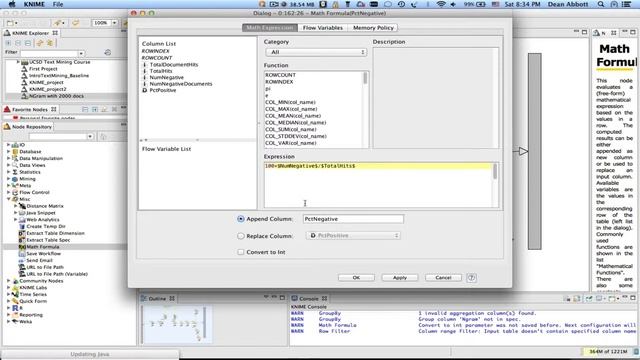Switch to the Memory Policy tab
Viewport: 640px width, 360px height.
tap(373, 28)
